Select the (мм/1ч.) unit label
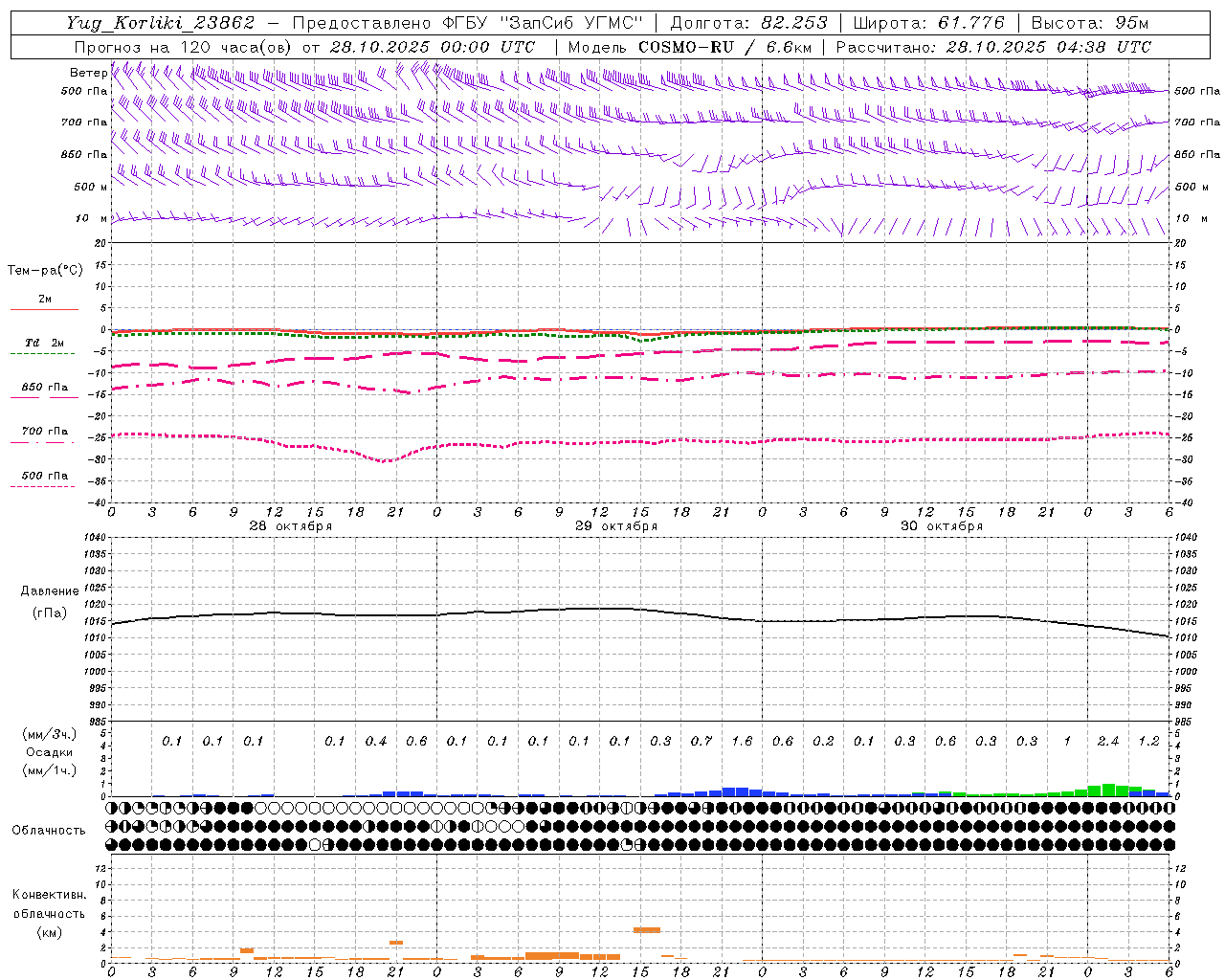This screenshot has height=980, width=1225. pyautogui.click(x=49, y=770)
